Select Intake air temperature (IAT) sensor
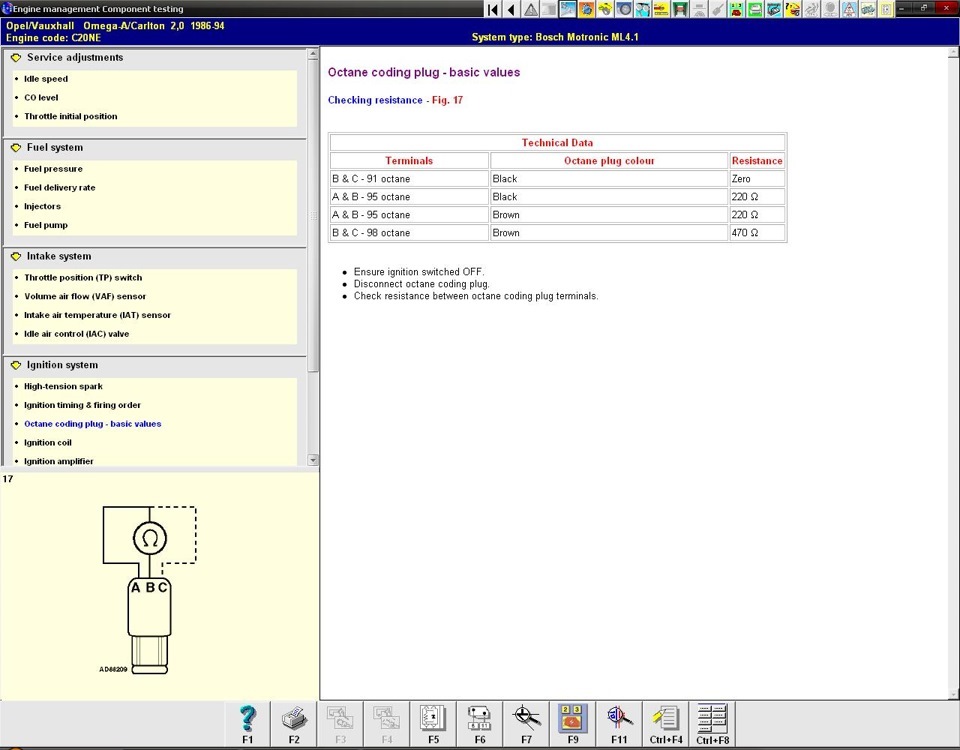 [97, 315]
